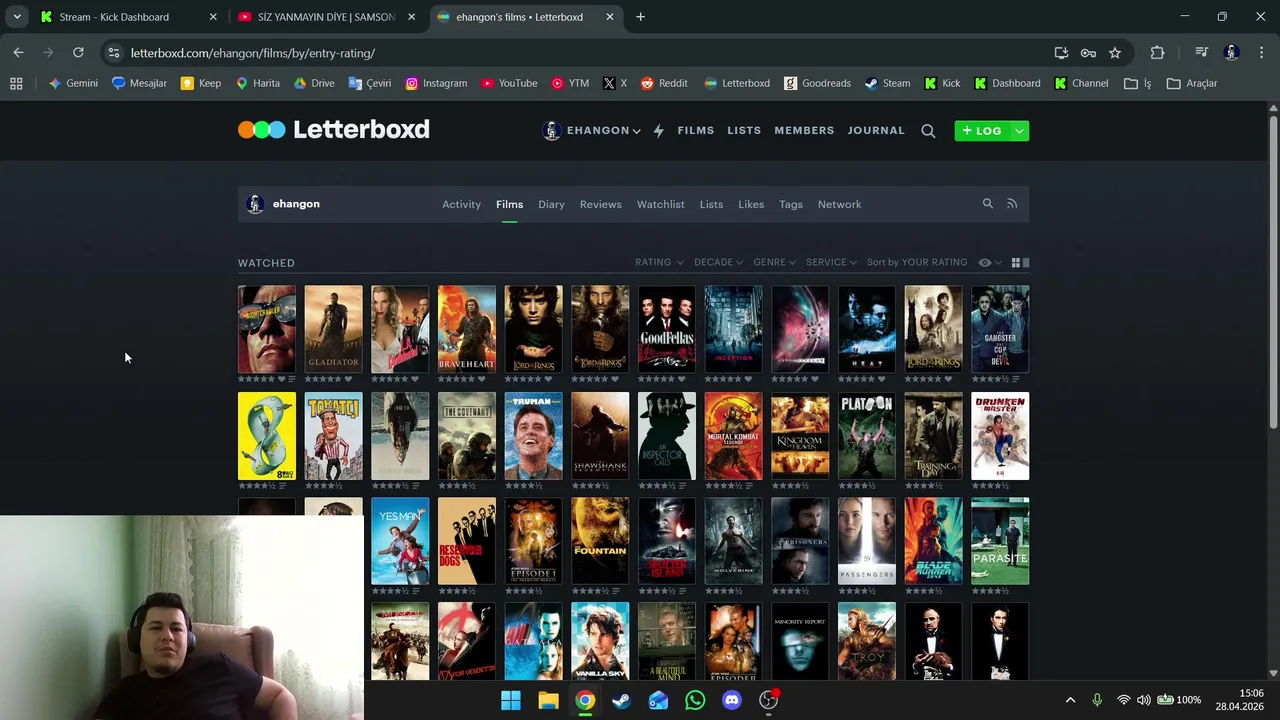
Task: Open the GENRE filter dropdown
Action: [774, 262]
